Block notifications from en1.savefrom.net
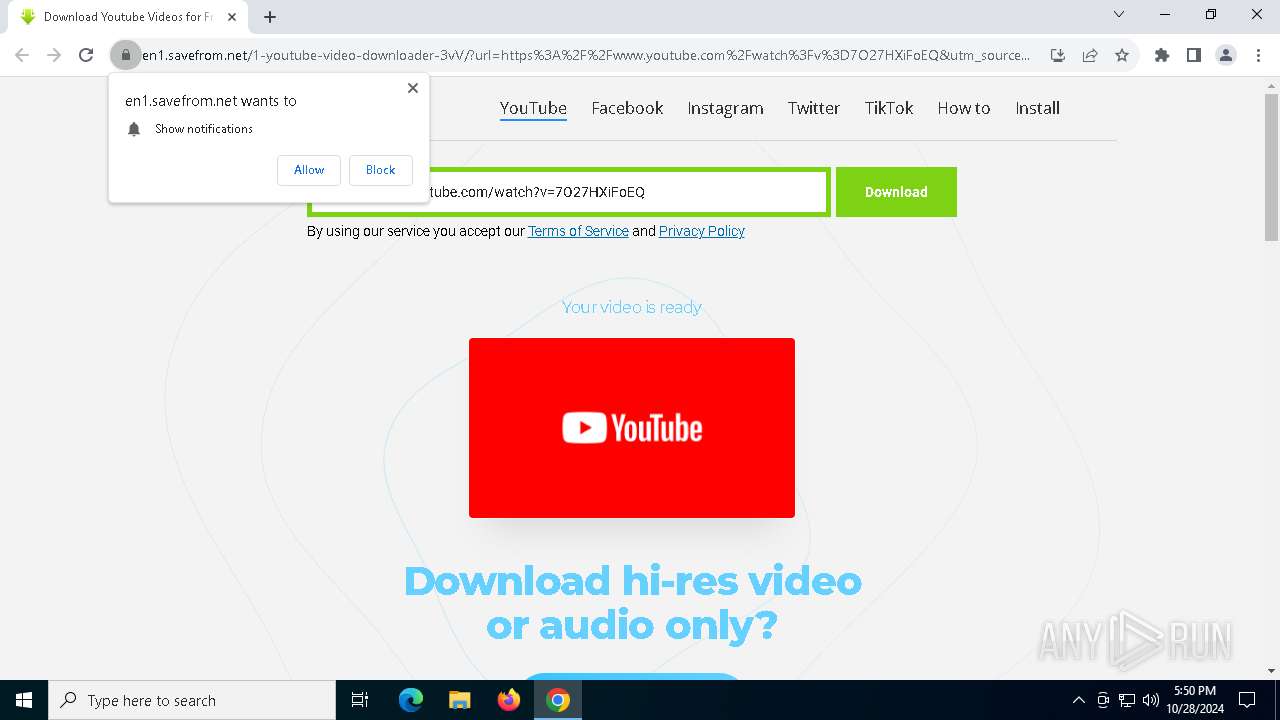 (380, 170)
